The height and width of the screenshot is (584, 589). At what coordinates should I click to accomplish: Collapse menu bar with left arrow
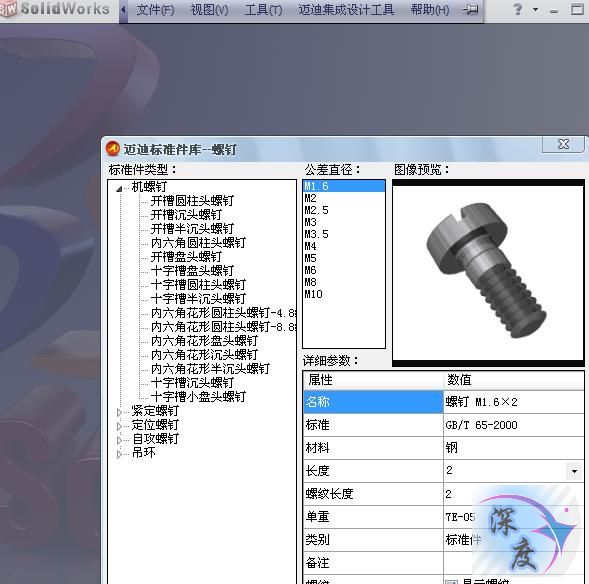click(x=123, y=10)
